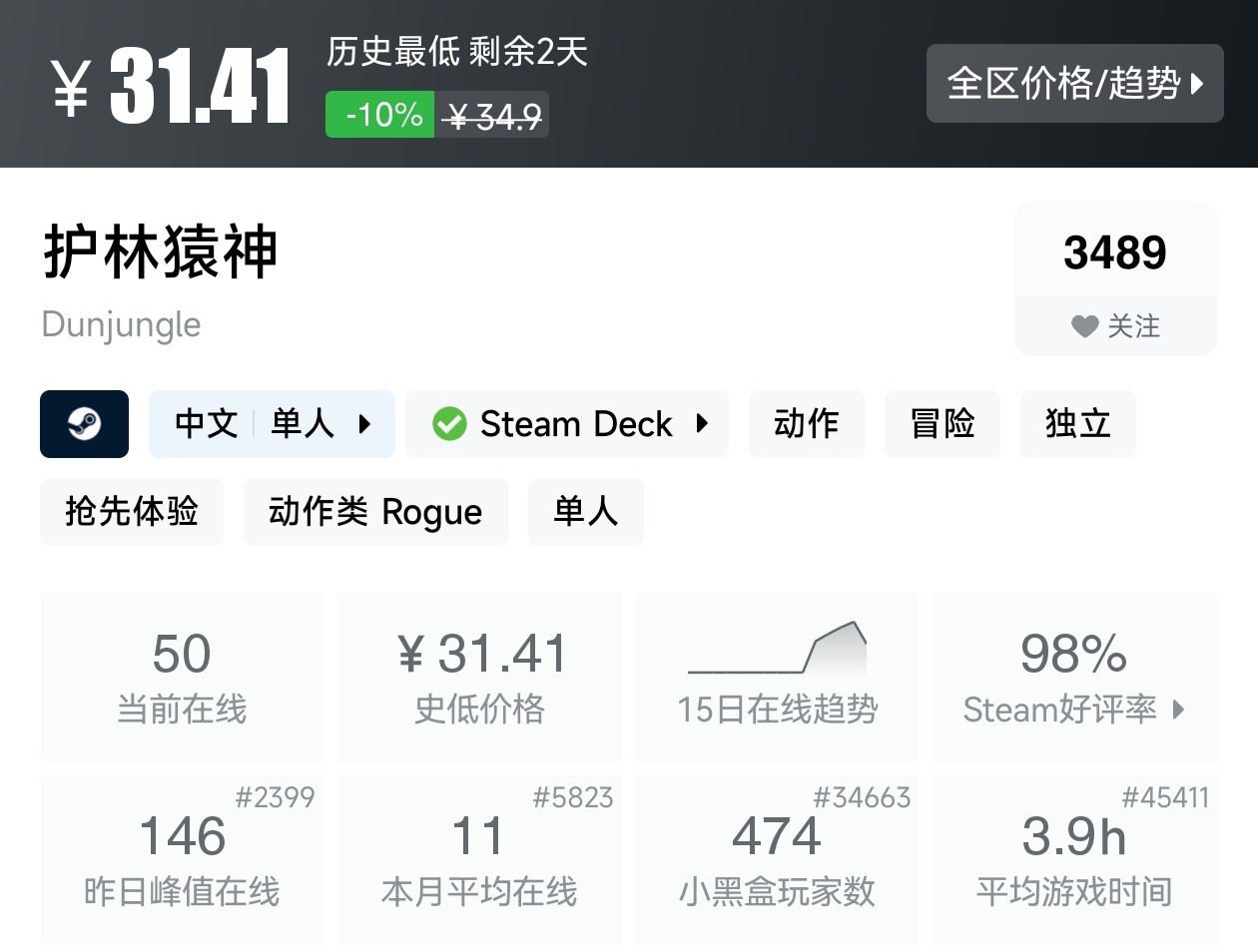Expand Steam Deck compatibility details

coord(702,424)
